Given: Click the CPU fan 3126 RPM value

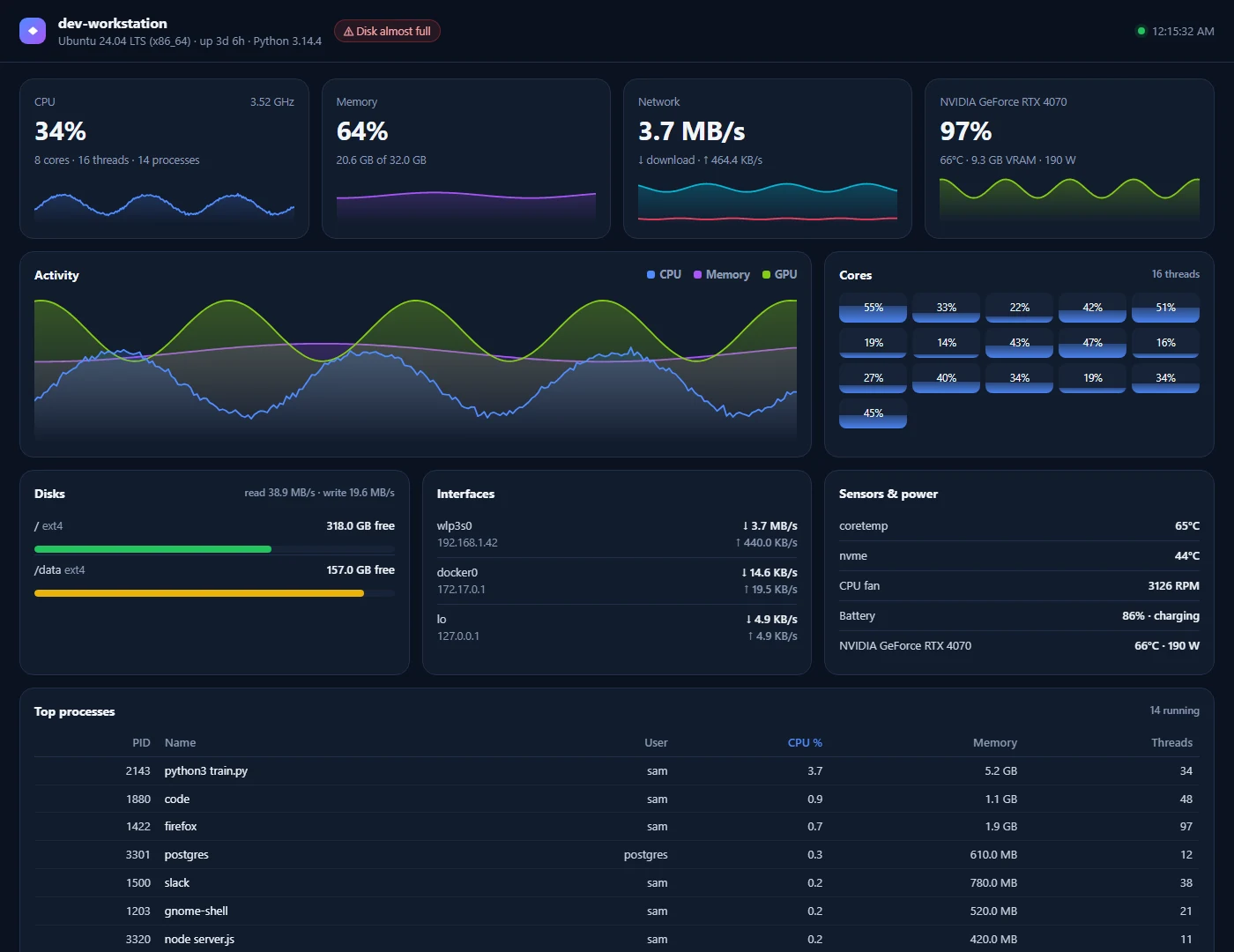Looking at the screenshot, I should pyautogui.click(x=1173, y=586).
